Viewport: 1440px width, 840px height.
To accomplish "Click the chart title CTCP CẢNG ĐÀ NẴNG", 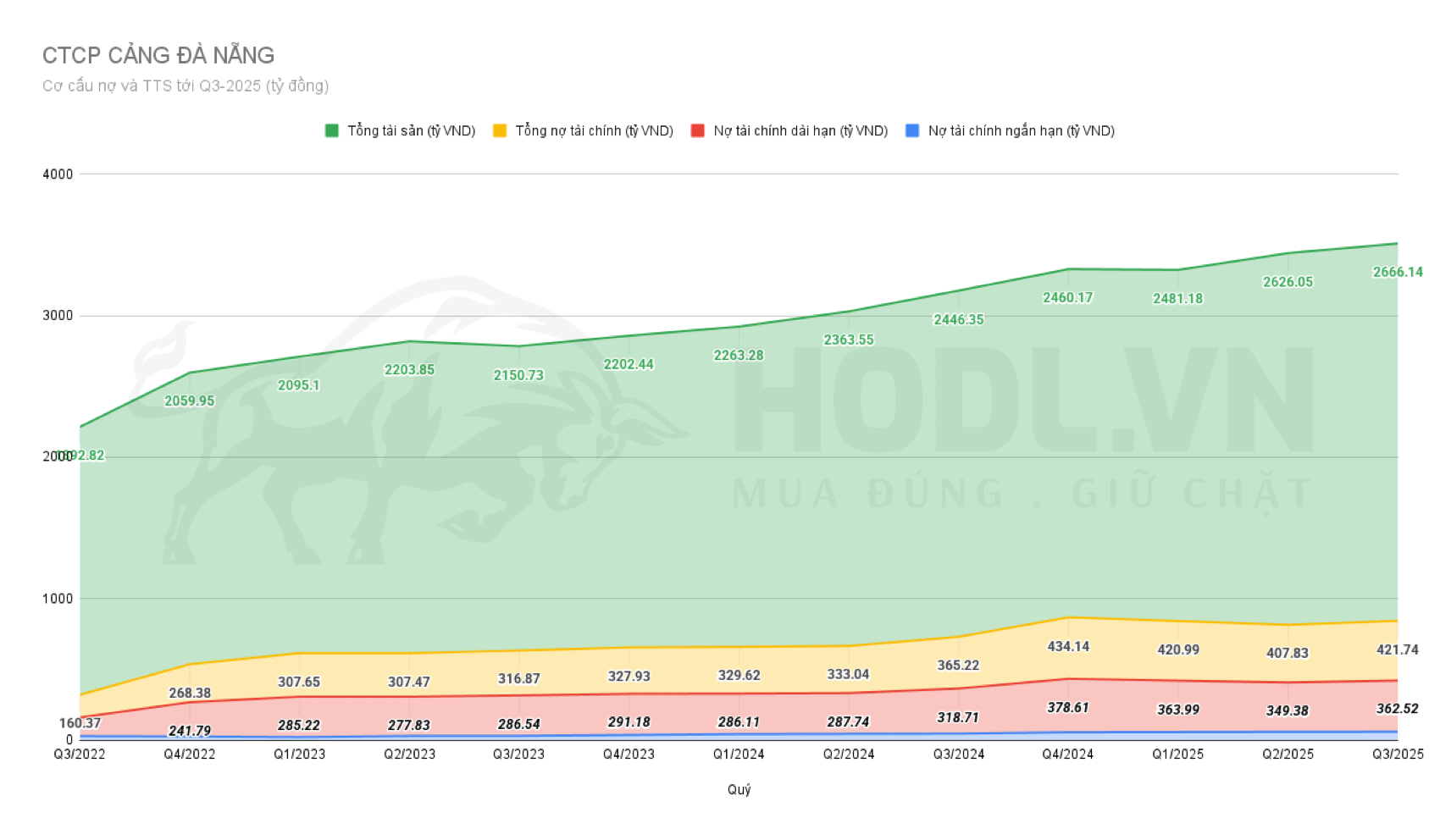I will (158, 56).
